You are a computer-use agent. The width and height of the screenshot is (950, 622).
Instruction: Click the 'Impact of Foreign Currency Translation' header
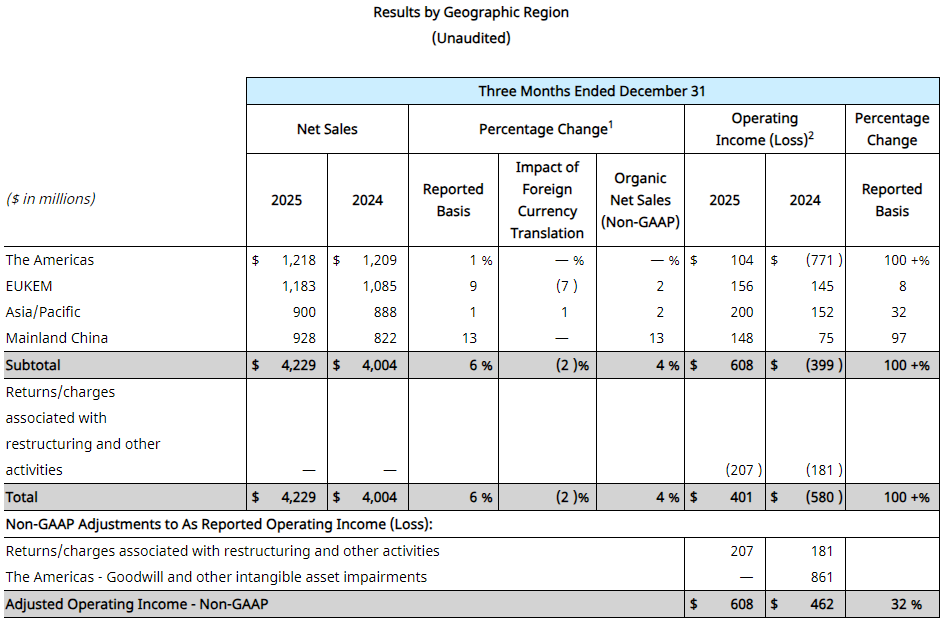coord(547,200)
